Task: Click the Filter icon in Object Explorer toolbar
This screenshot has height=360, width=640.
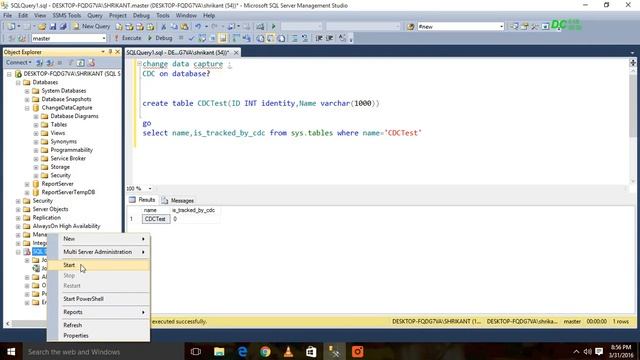Action: point(71,63)
